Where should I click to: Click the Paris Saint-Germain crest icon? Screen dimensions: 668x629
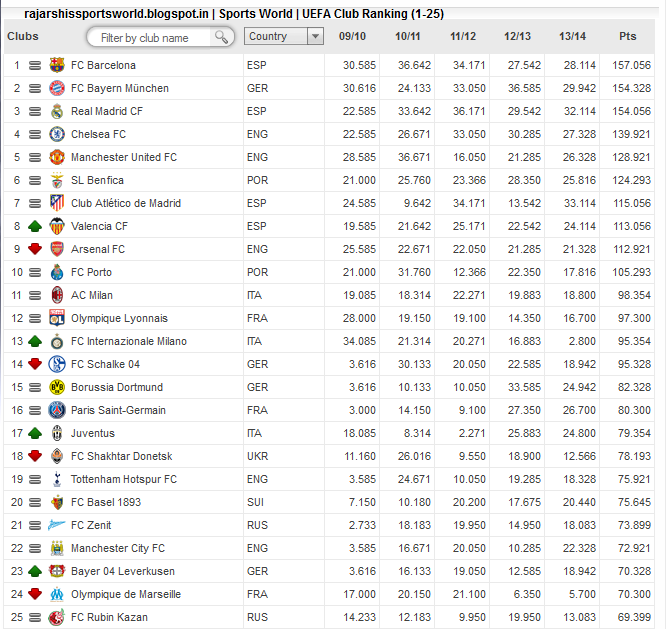(x=57, y=410)
